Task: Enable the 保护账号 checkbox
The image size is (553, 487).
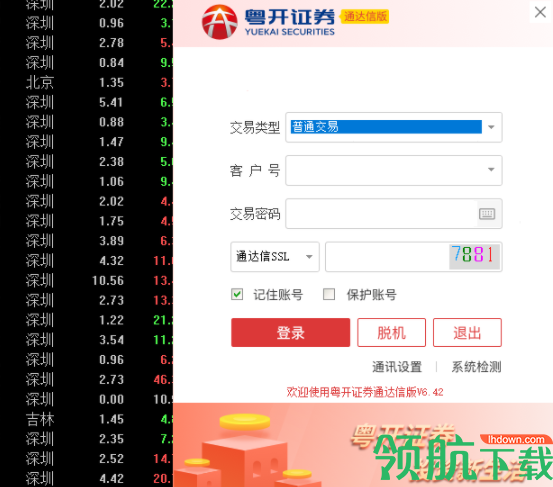Action: 329,294
